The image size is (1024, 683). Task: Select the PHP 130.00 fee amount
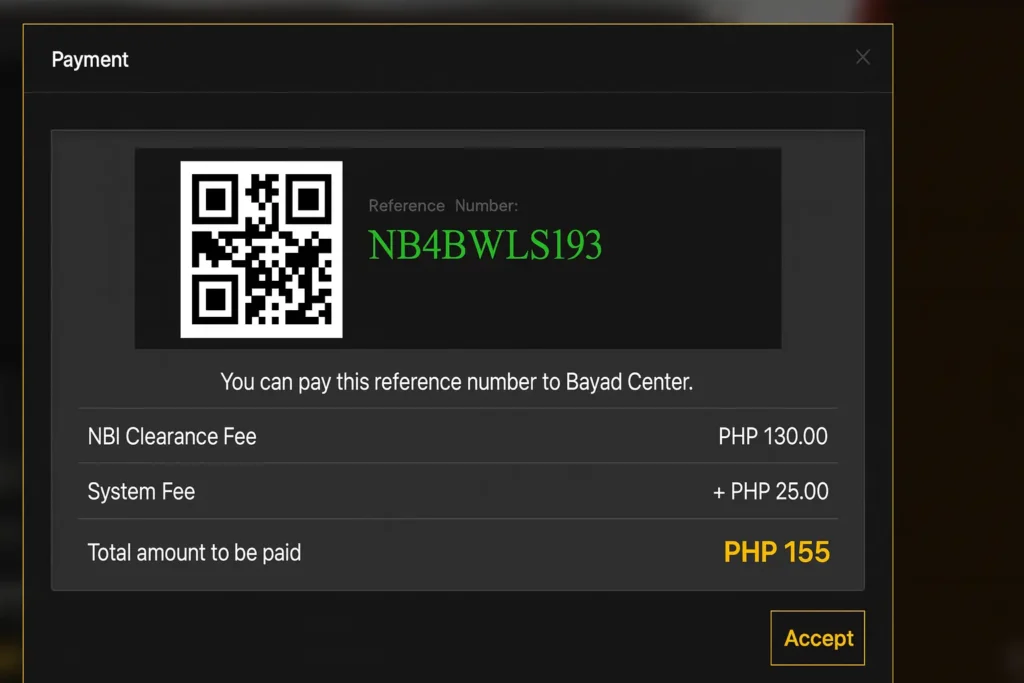pos(772,436)
